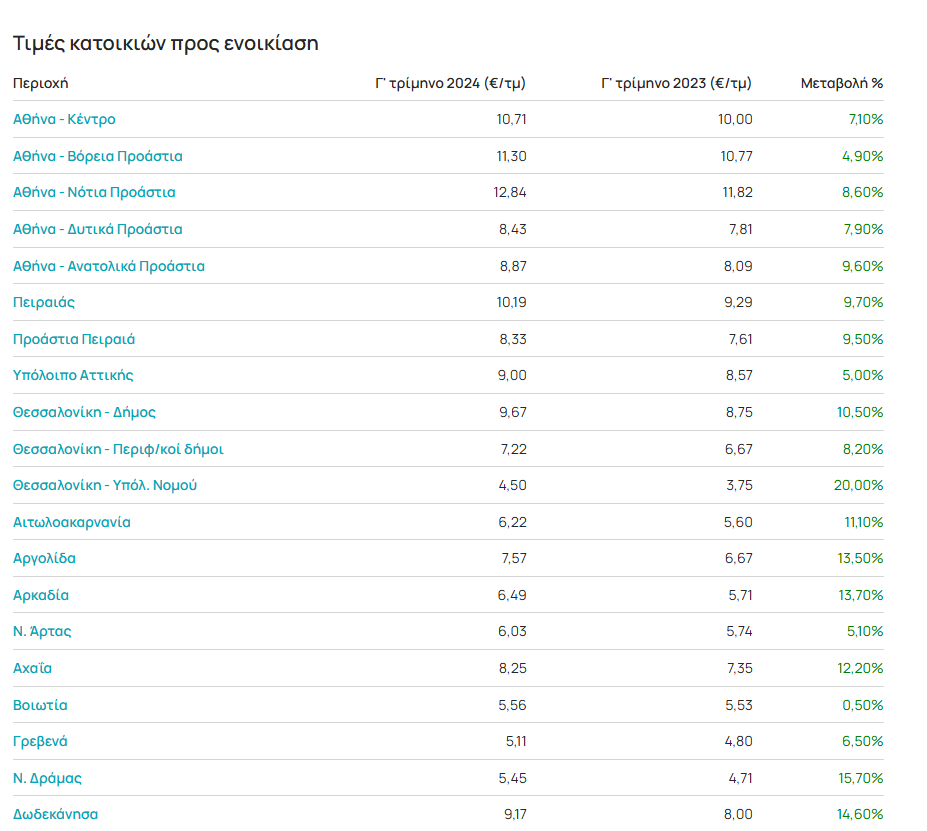Select the Βοιωτία region link
Image resolution: width=927 pixels, height=831 pixels.
coord(40,705)
